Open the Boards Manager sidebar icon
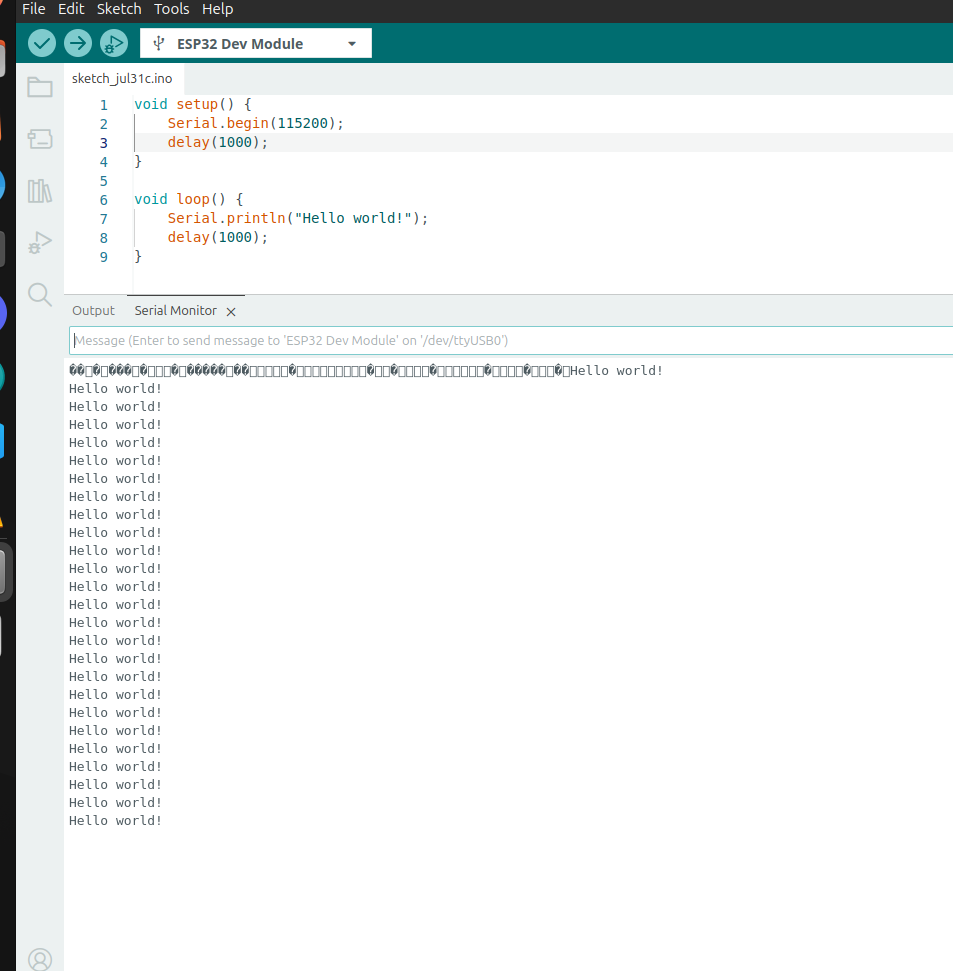The image size is (953, 971). pyautogui.click(x=40, y=139)
